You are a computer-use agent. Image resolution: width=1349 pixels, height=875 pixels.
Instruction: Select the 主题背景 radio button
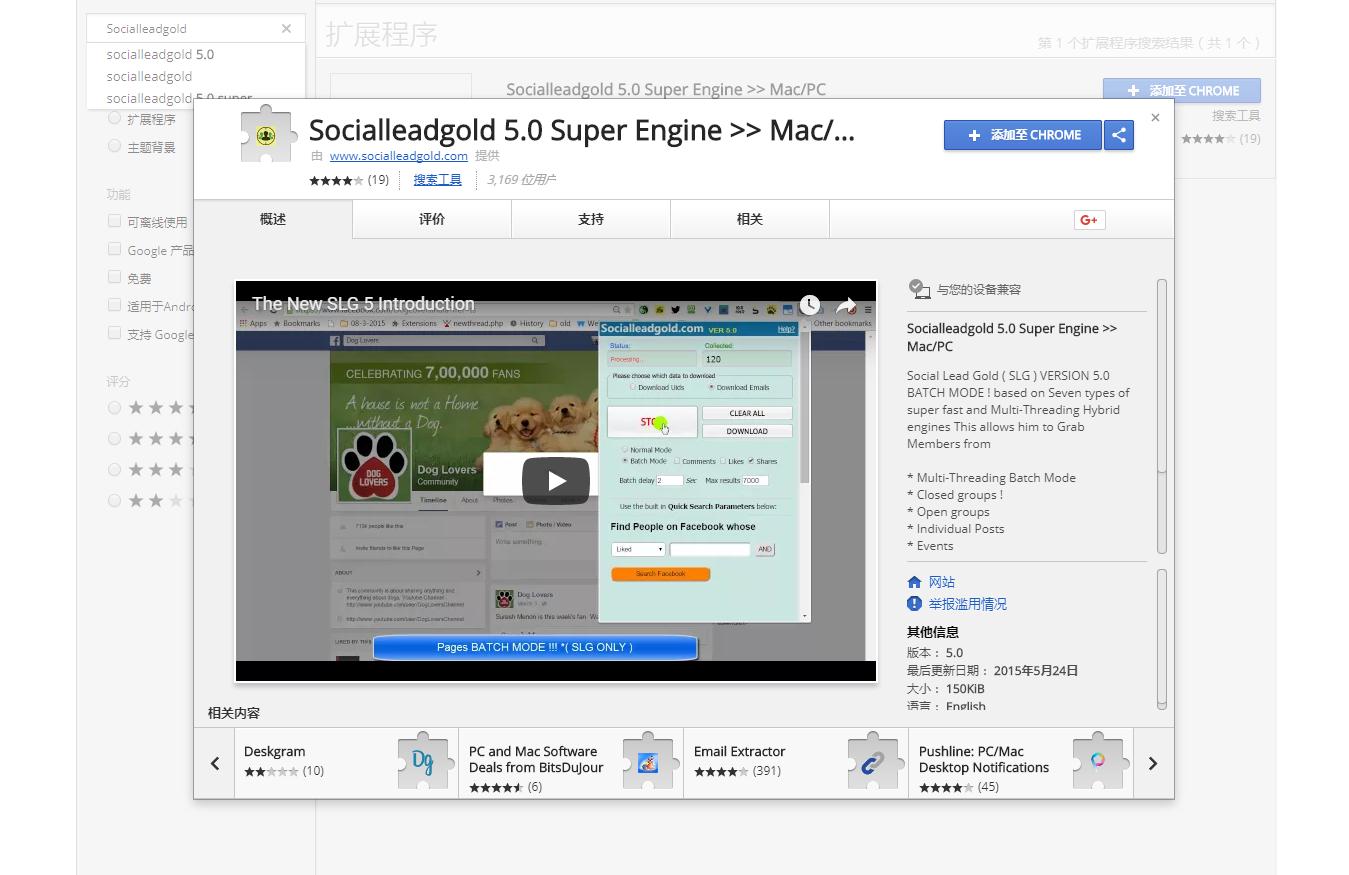point(114,147)
